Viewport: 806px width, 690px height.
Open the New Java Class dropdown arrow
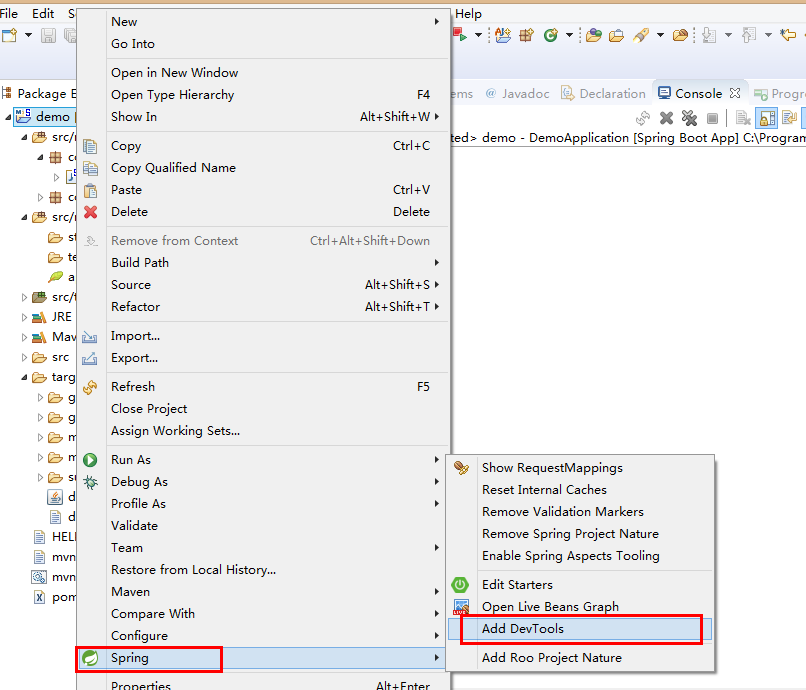pos(569,35)
